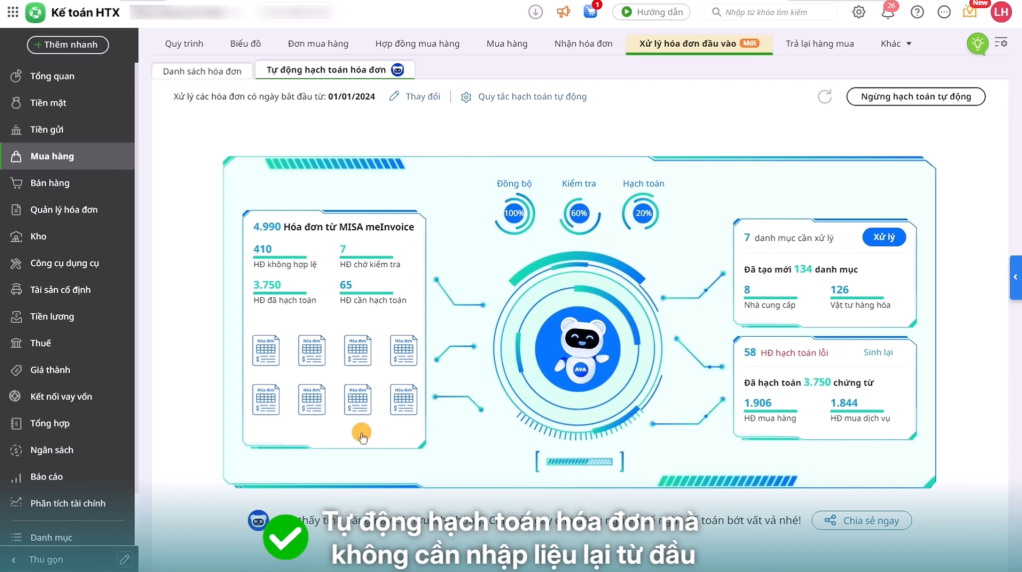Open Quy tắc hạch toán tự động

pos(523,96)
